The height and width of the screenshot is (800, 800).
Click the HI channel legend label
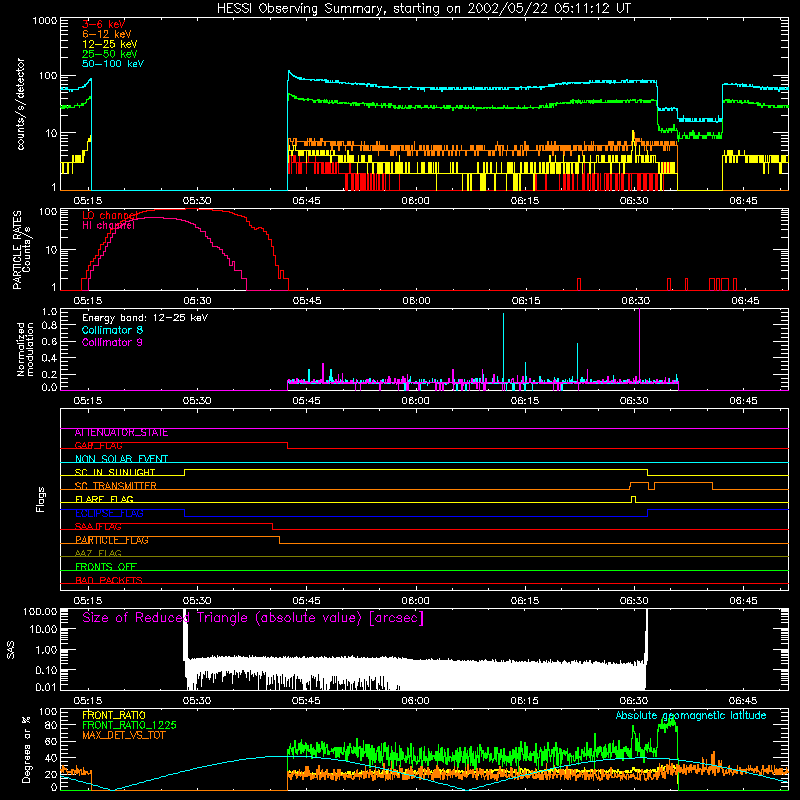click(x=108, y=225)
